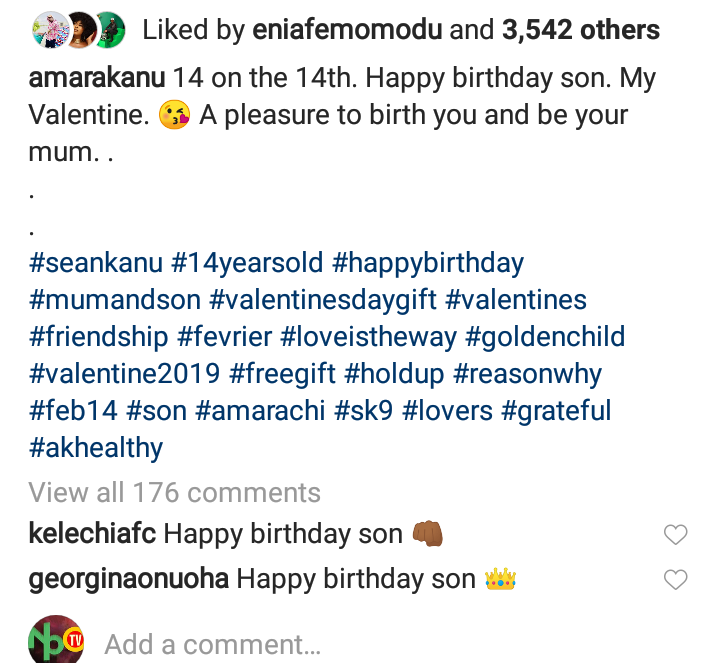720x663 pixels.
Task: Tap the #reasonwhy hashtag
Action: click(x=528, y=374)
